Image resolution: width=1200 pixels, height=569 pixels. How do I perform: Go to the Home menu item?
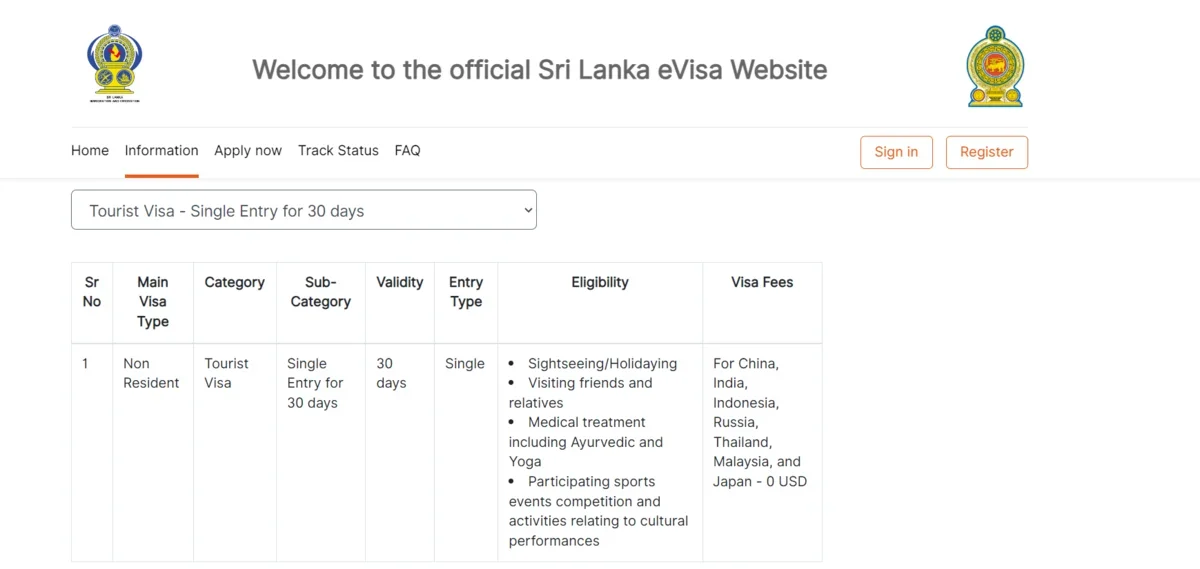(x=90, y=151)
